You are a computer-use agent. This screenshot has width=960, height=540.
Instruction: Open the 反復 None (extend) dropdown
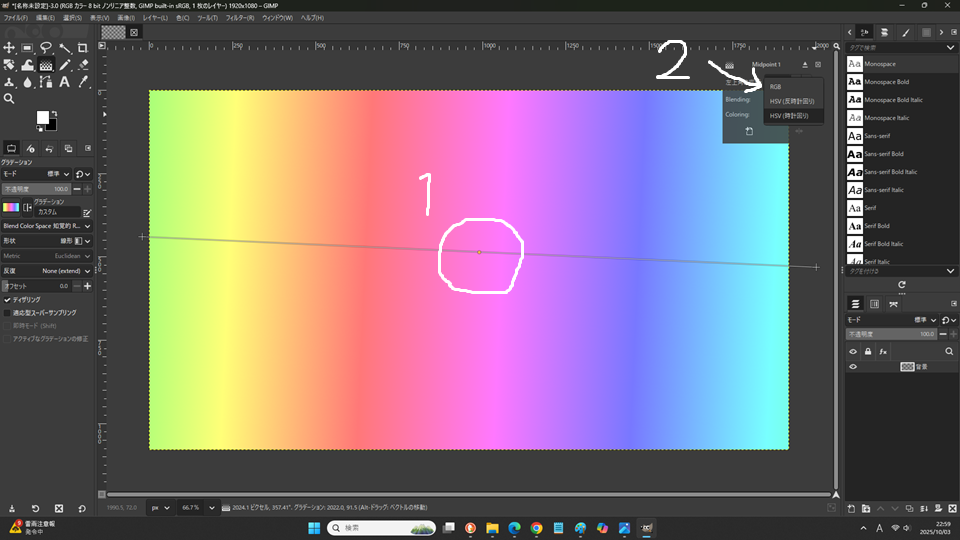pyautogui.click(x=60, y=271)
